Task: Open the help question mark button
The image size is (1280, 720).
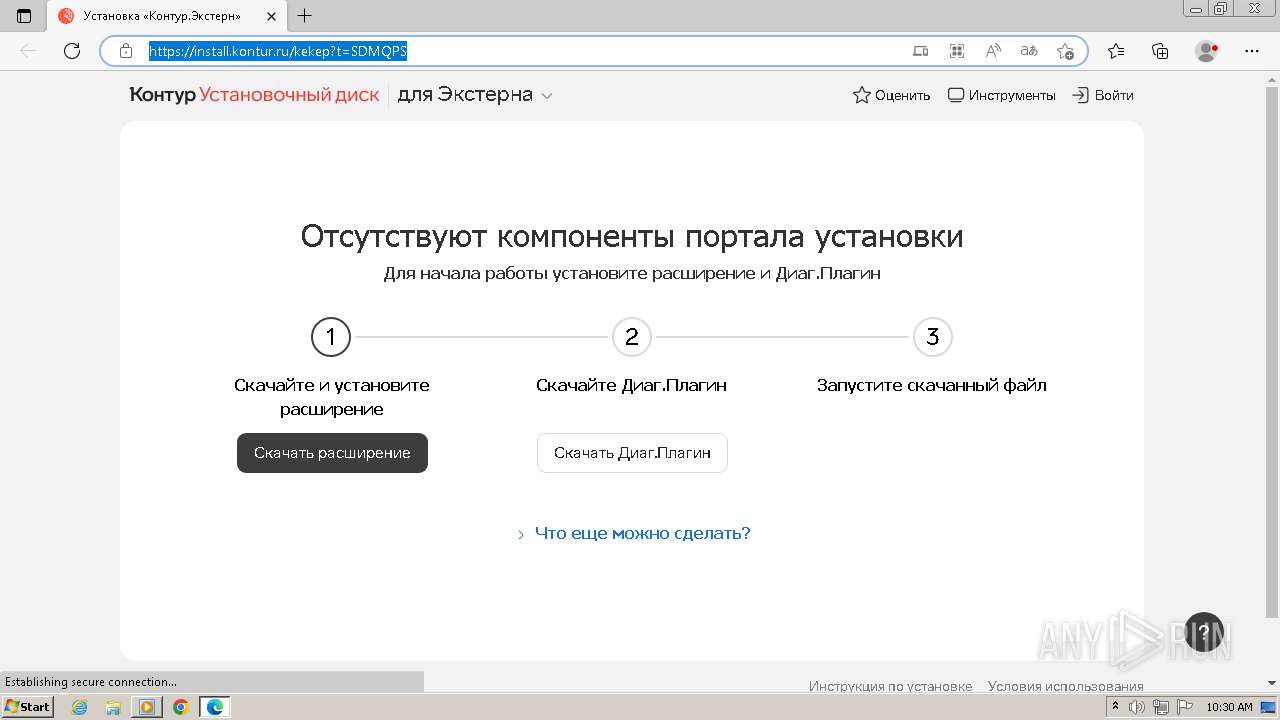Action: coord(1204,632)
